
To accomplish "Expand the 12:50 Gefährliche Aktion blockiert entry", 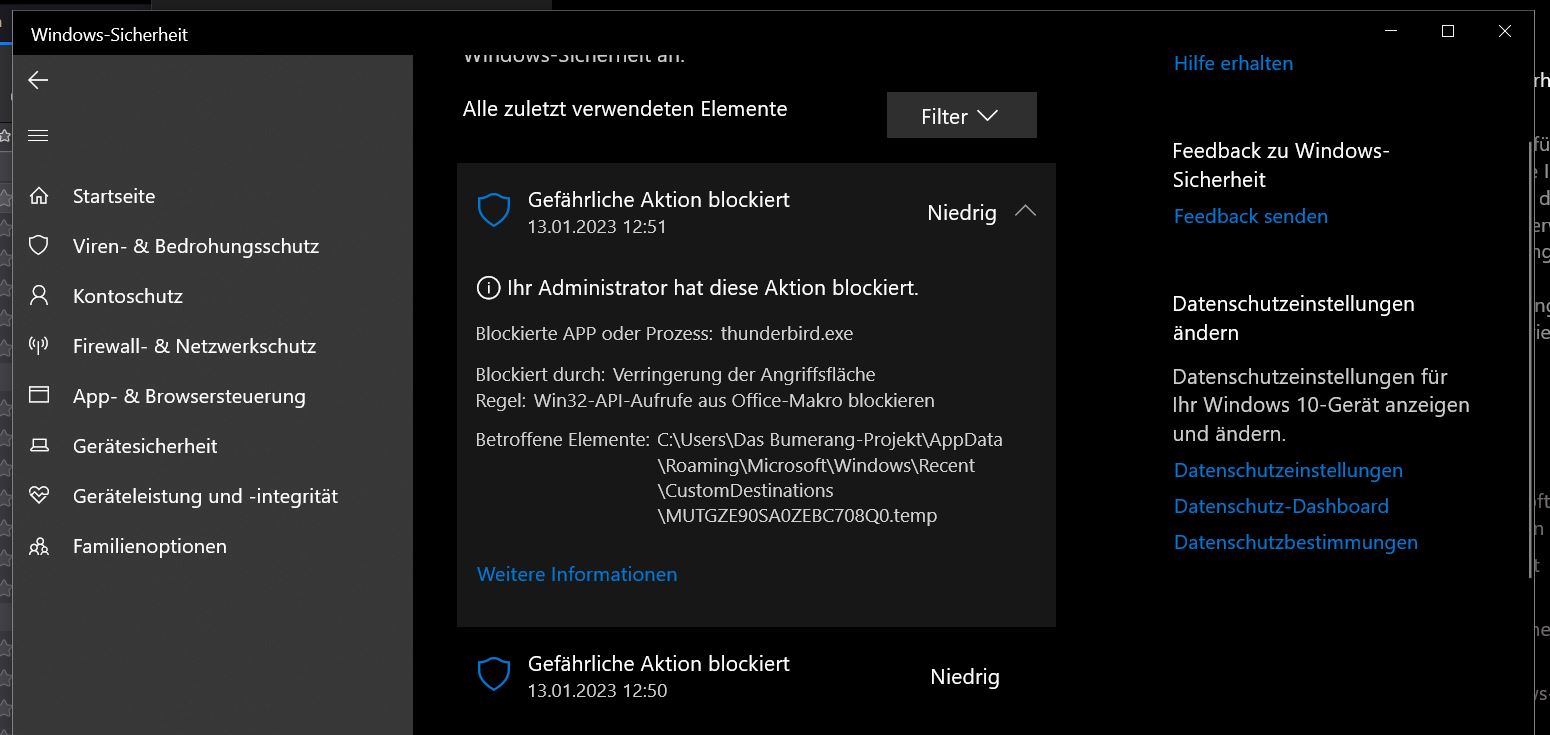I will point(756,676).
